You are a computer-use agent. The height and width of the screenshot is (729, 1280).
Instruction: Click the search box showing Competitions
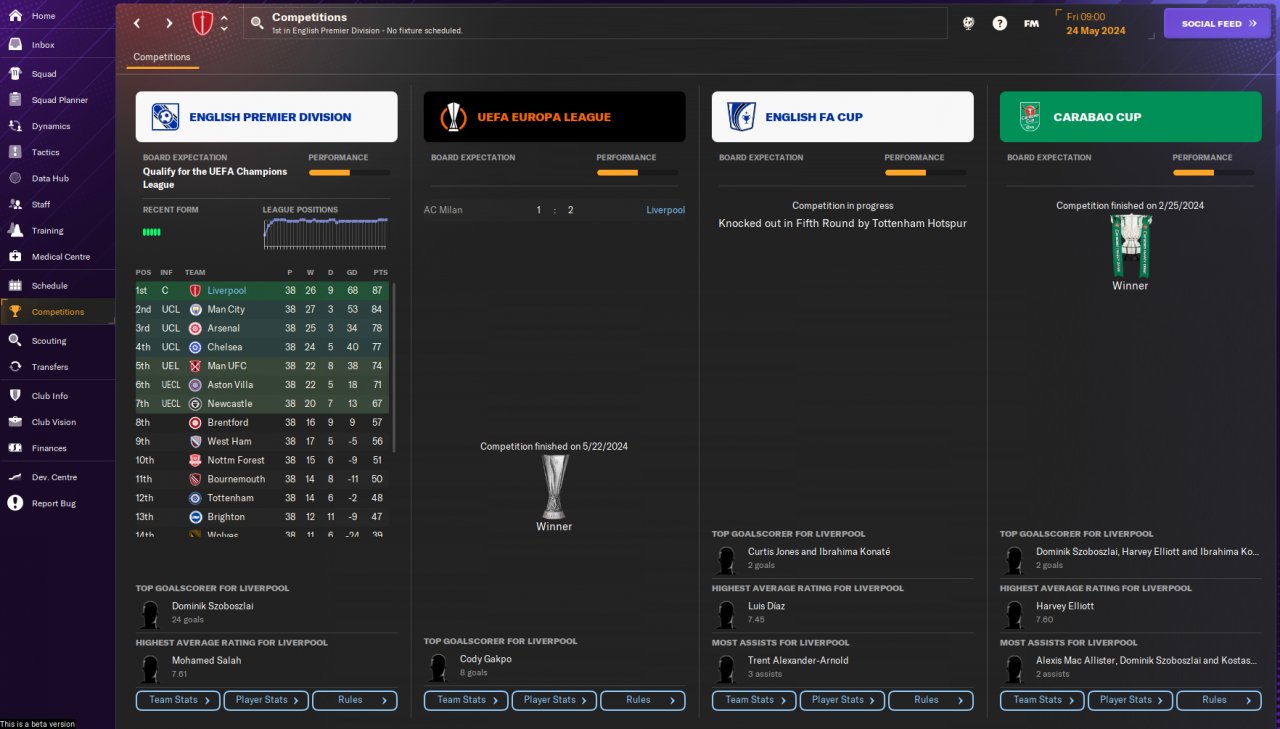coord(595,23)
